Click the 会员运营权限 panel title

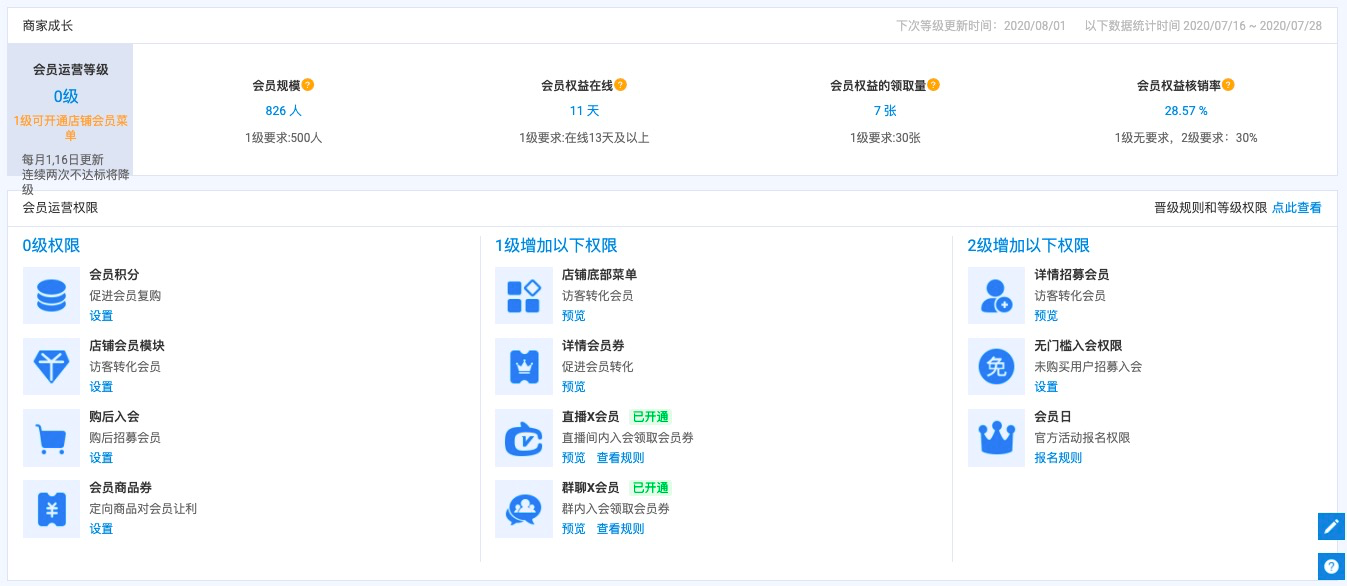click(60, 208)
